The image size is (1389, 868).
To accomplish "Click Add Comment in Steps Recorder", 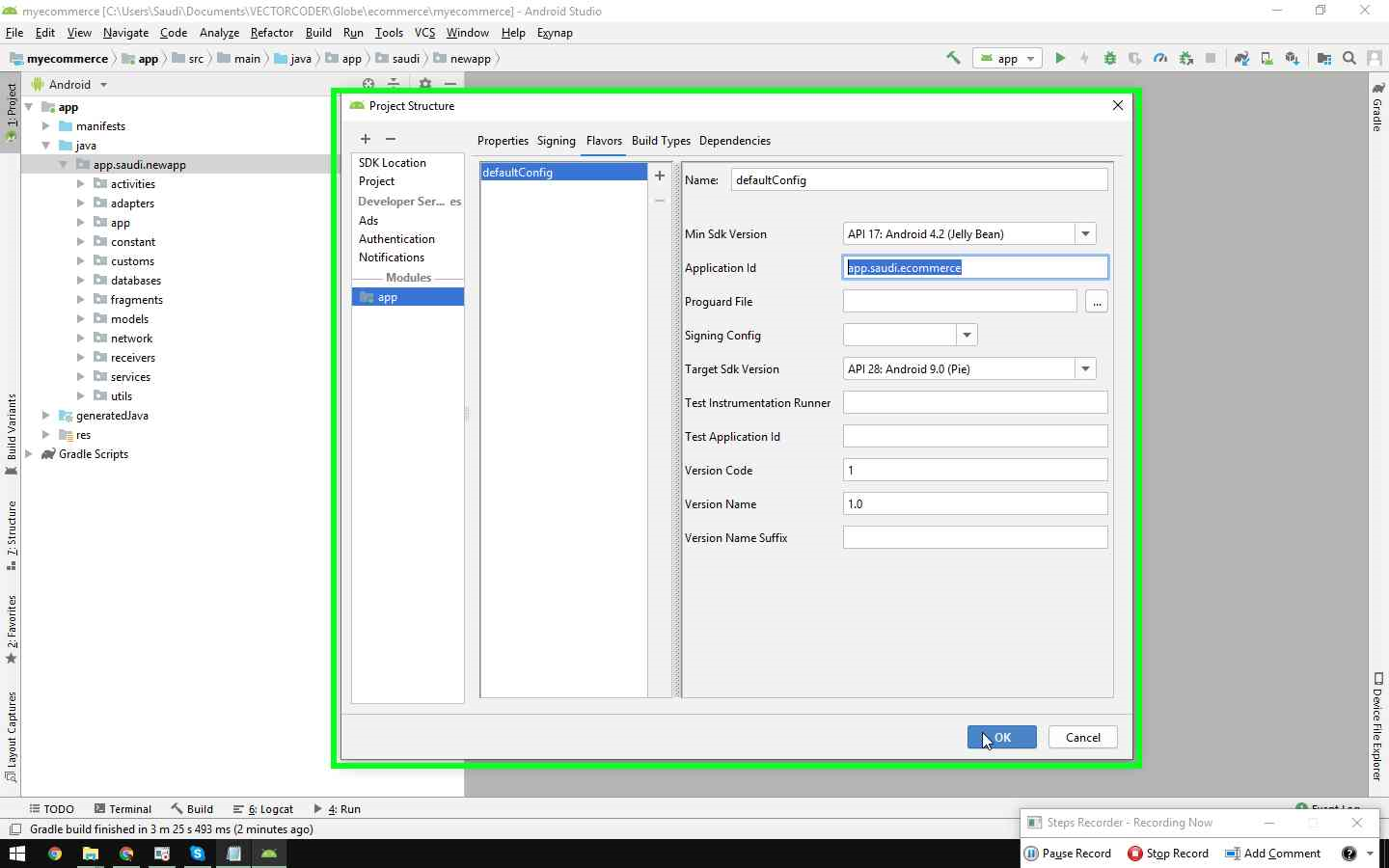I will [1272, 854].
